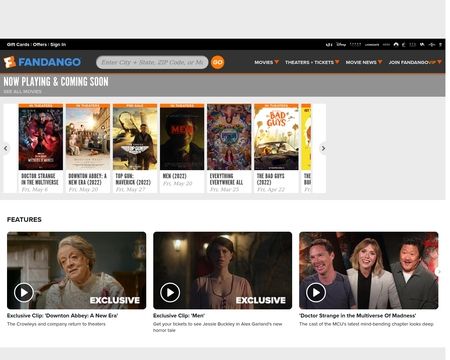
Task: Advance the Features row with right arrow
Action: coord(439,272)
